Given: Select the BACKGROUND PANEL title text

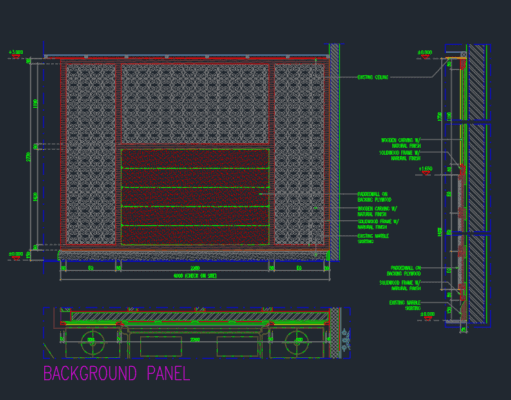Looking at the screenshot, I should (x=117, y=373).
